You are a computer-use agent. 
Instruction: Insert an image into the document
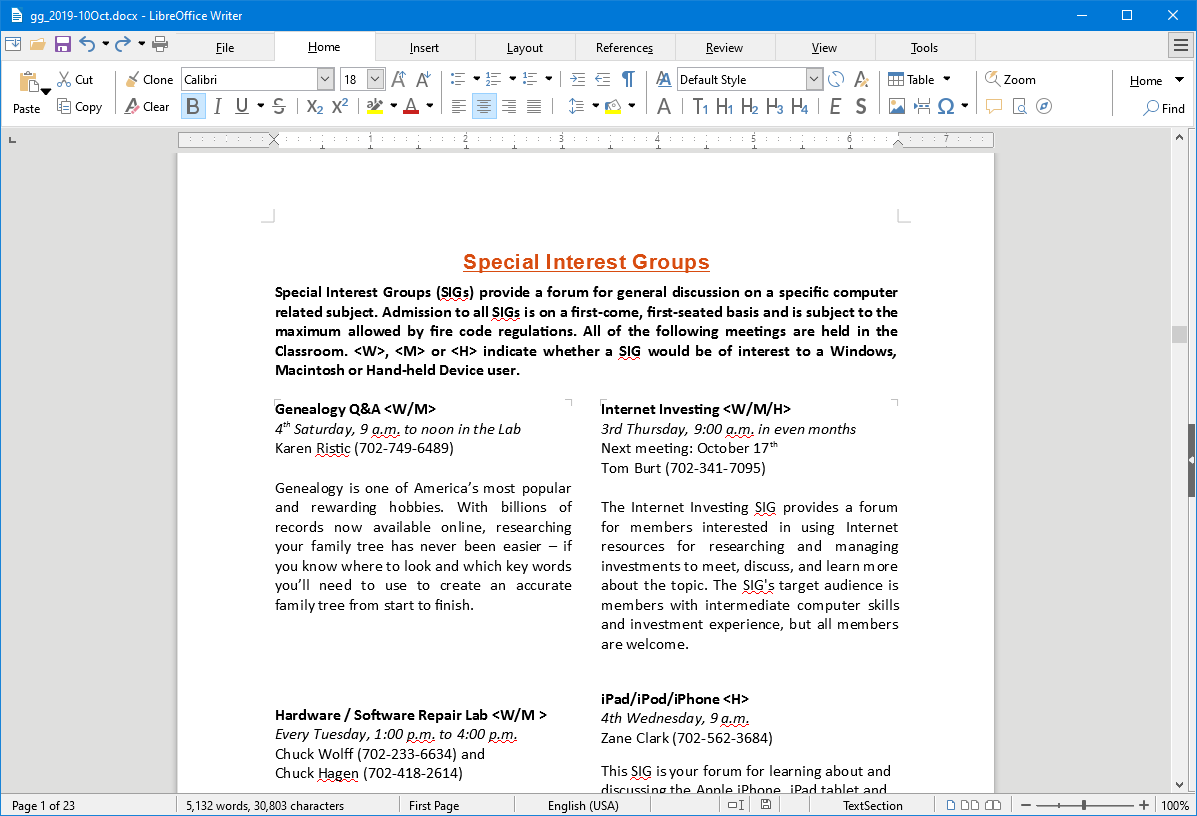click(x=897, y=107)
